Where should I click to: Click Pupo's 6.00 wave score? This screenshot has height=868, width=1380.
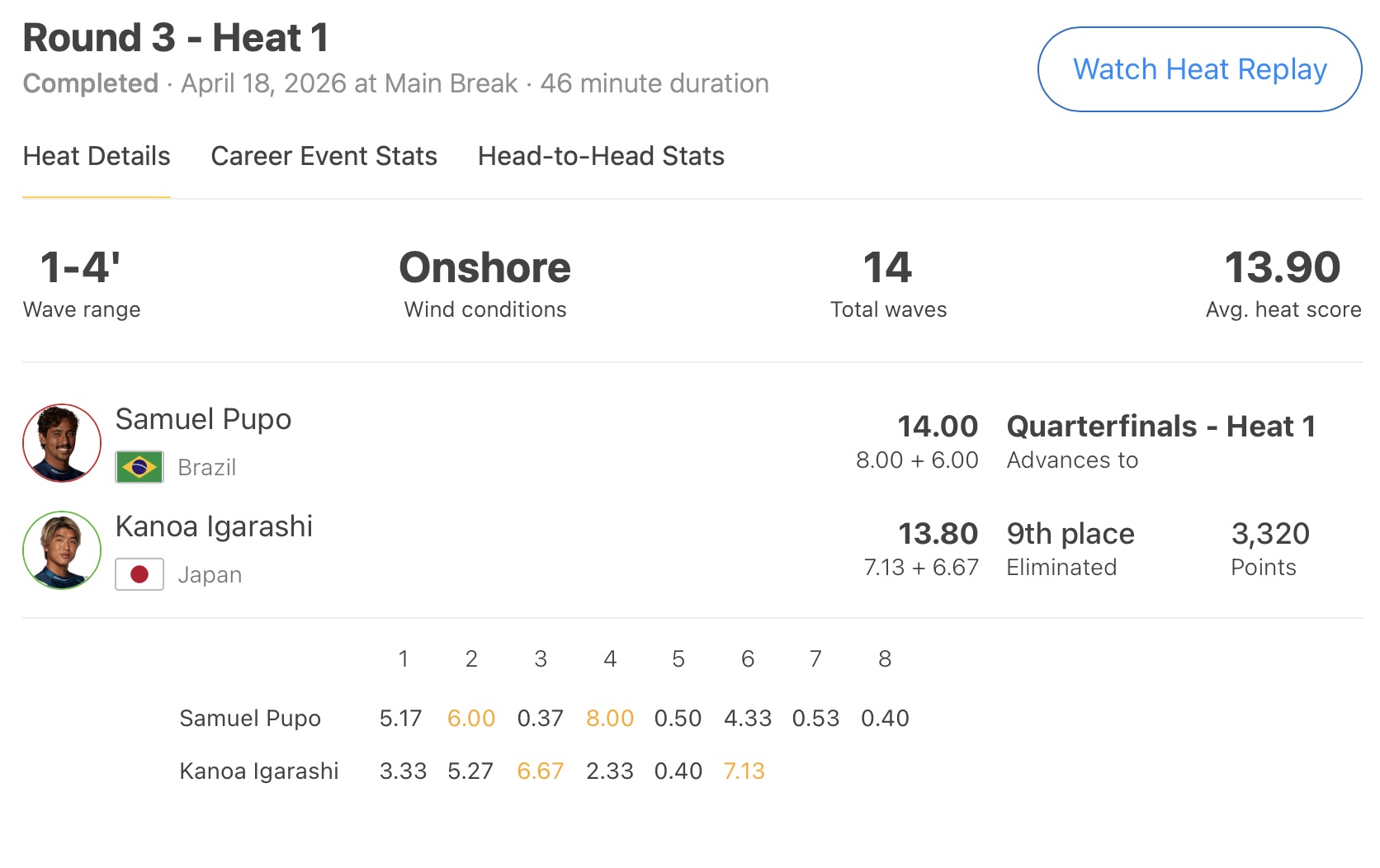coord(471,719)
